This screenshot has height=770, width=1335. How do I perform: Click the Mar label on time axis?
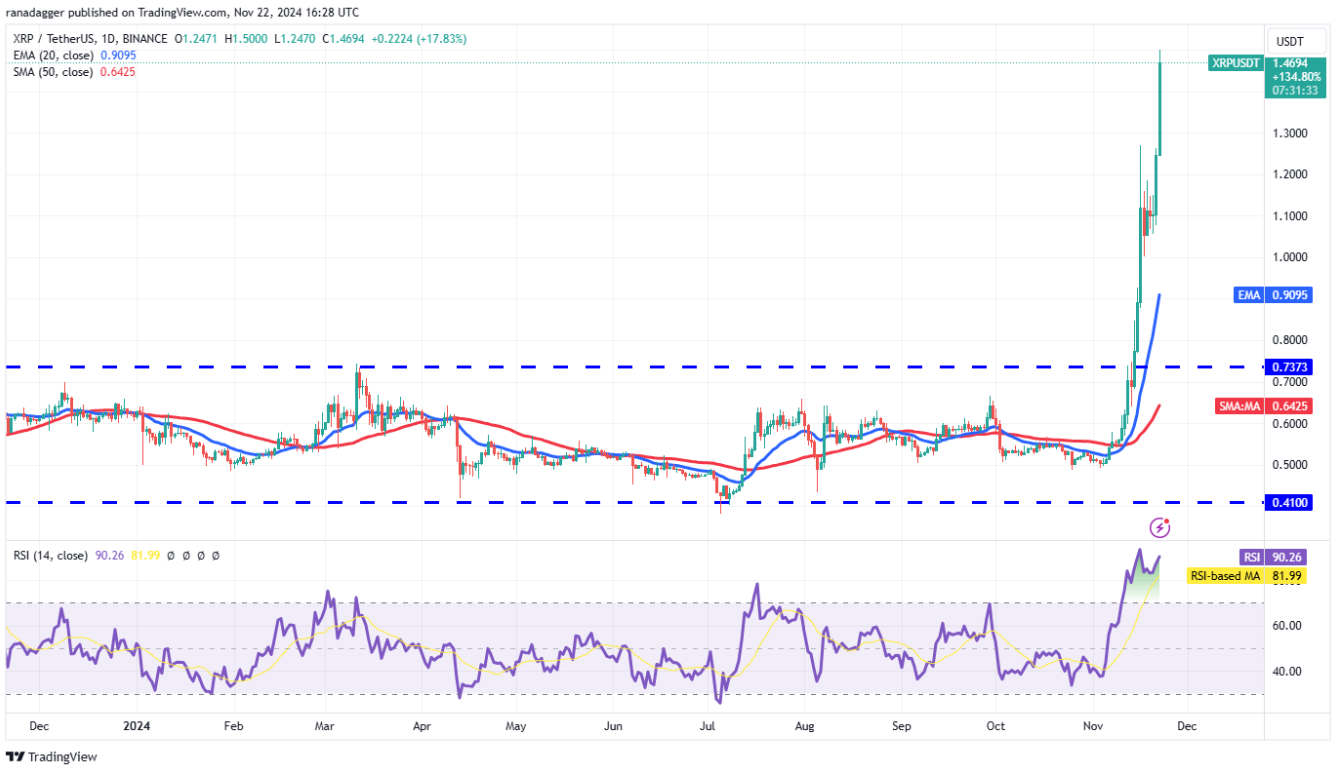[x=325, y=725]
